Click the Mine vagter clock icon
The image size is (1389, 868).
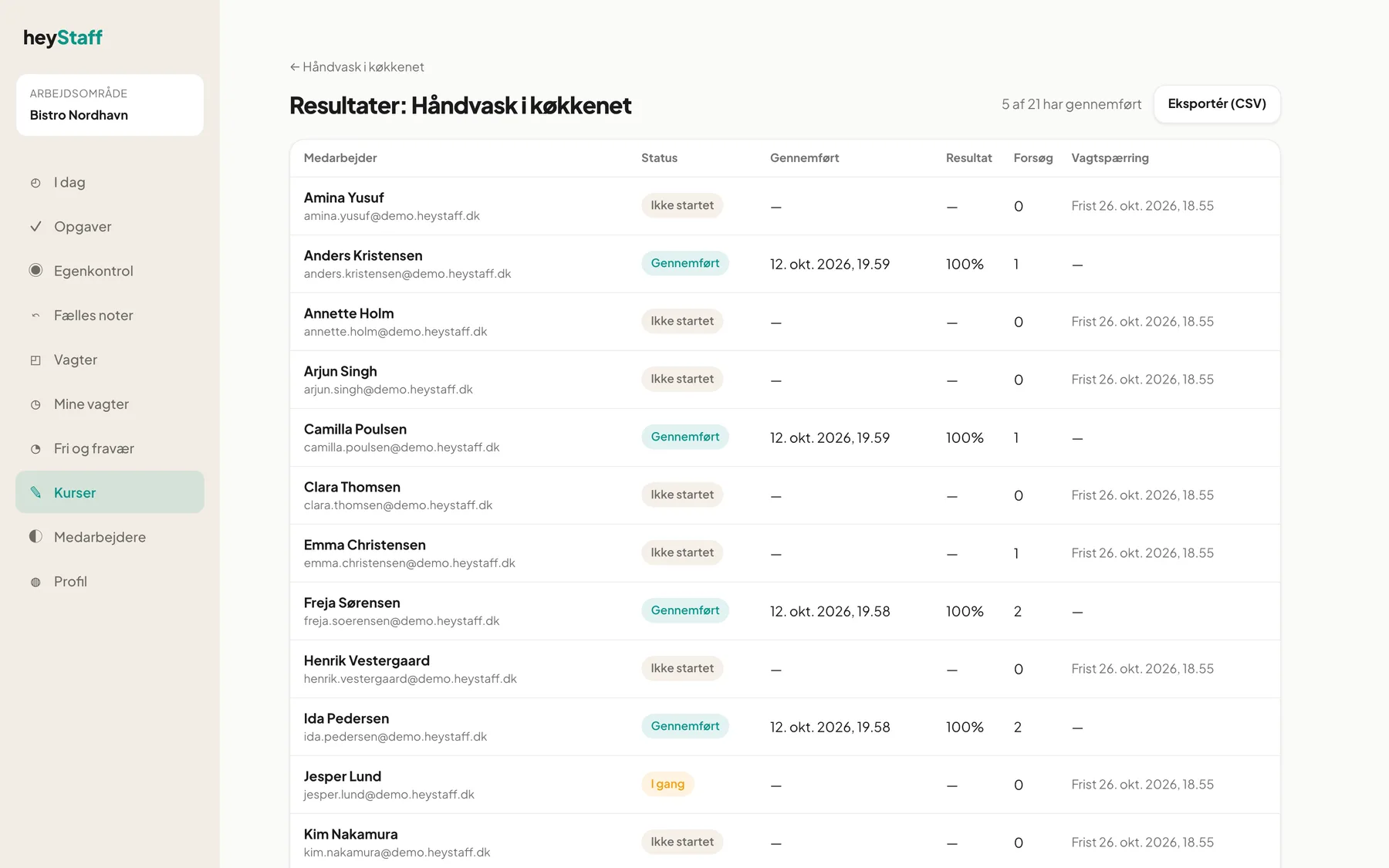tap(35, 404)
